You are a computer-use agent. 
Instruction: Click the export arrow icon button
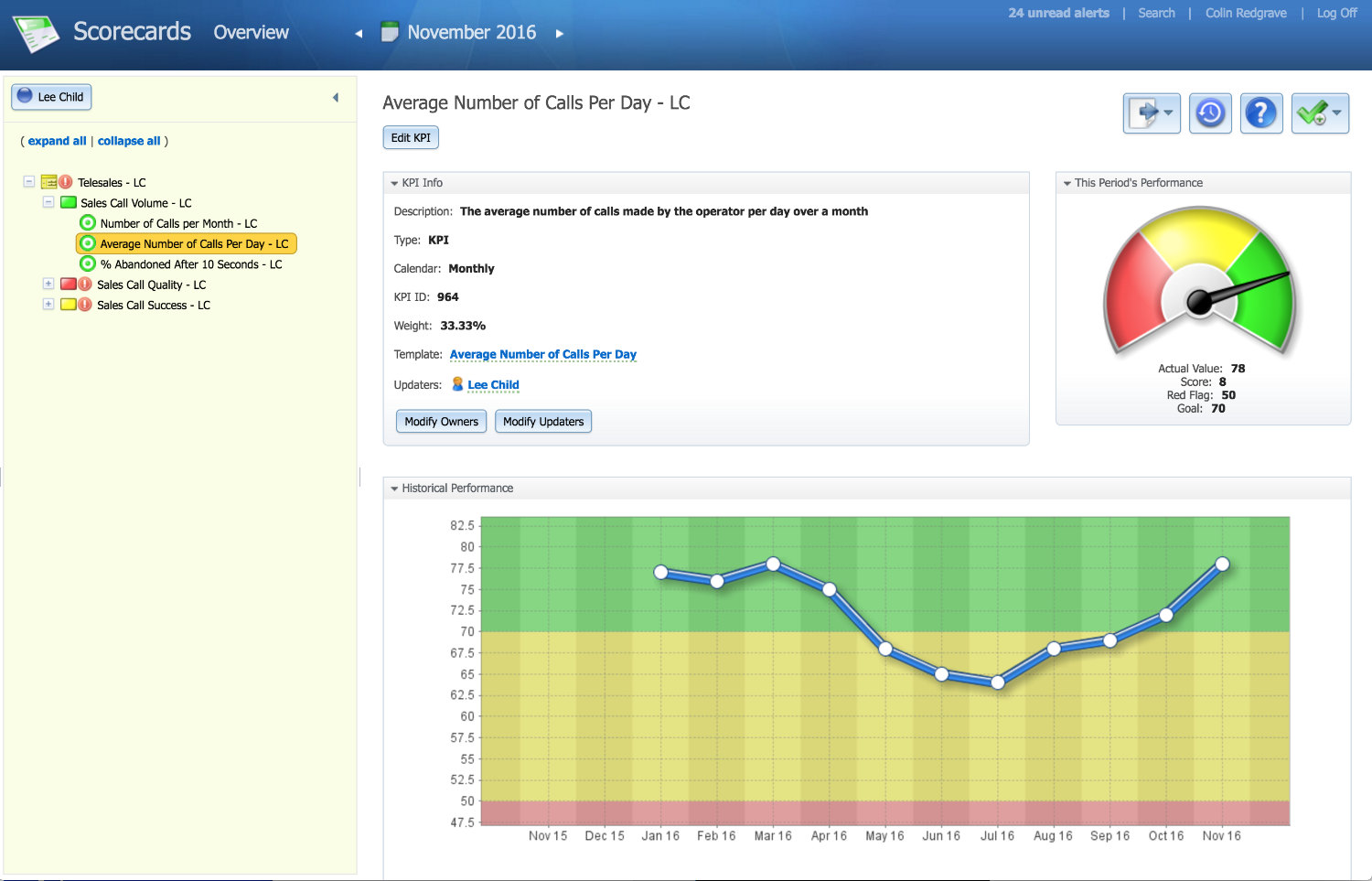[1152, 113]
